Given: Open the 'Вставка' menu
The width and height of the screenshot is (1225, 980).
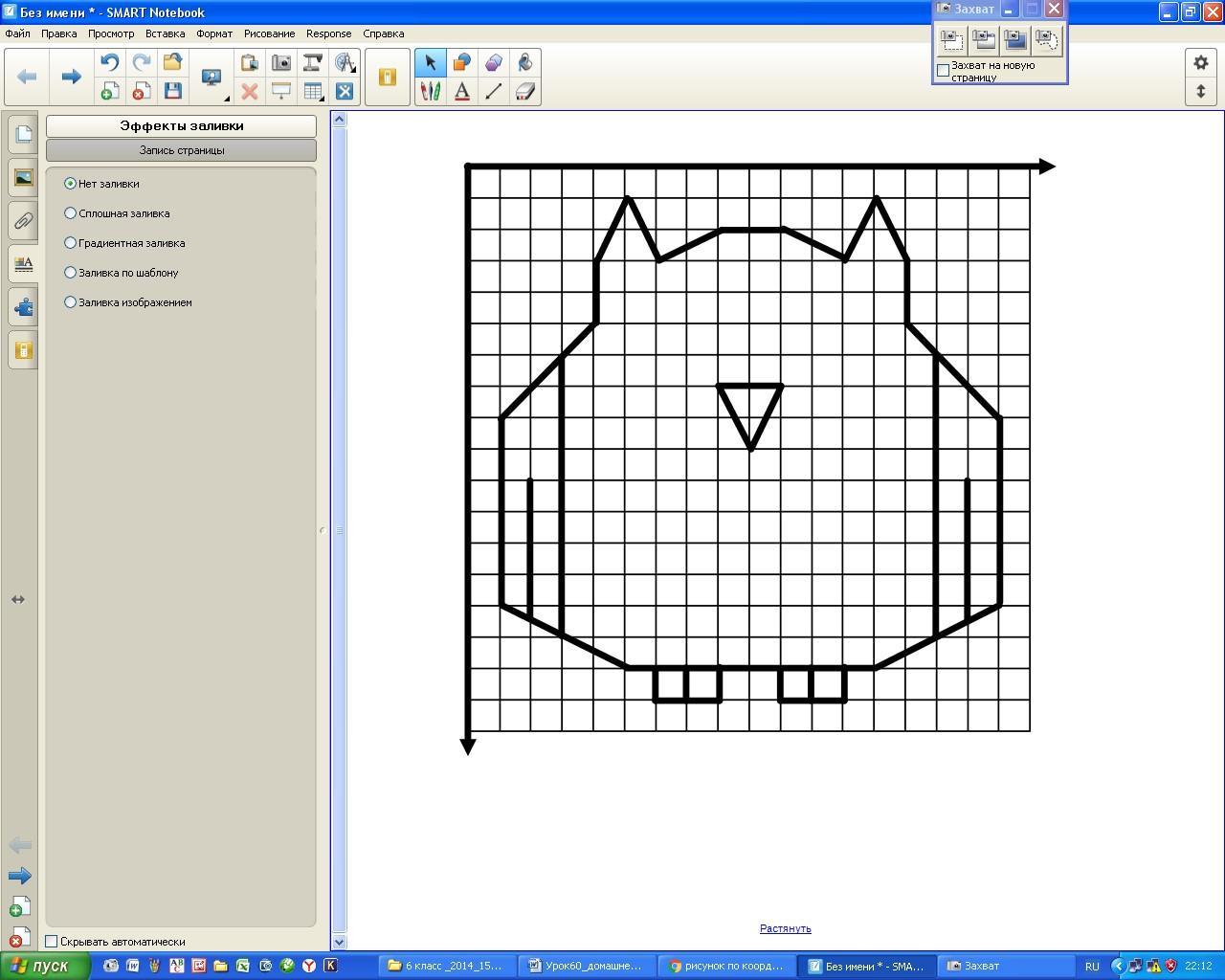Looking at the screenshot, I should 165,33.
